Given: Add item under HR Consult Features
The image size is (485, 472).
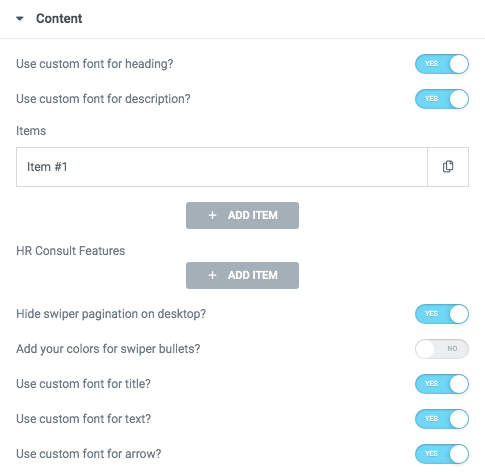Looking at the screenshot, I should [242, 275].
